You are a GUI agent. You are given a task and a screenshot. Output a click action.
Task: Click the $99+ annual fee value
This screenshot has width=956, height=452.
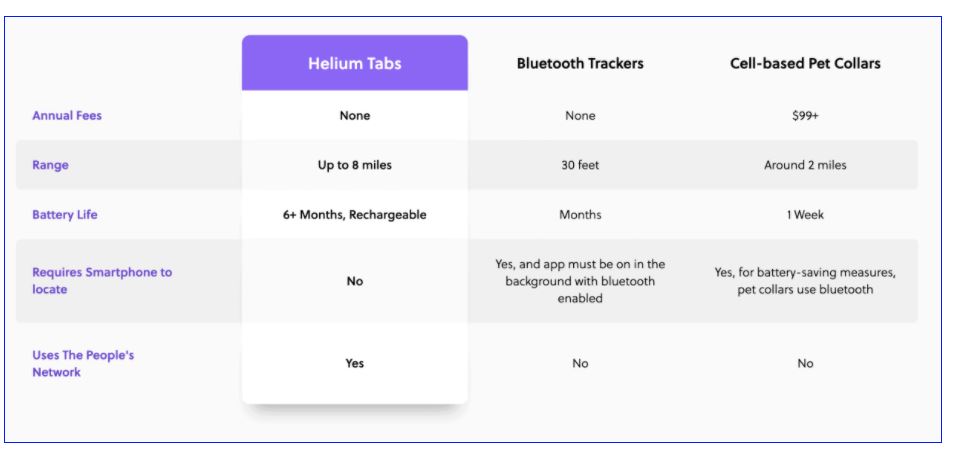805,116
